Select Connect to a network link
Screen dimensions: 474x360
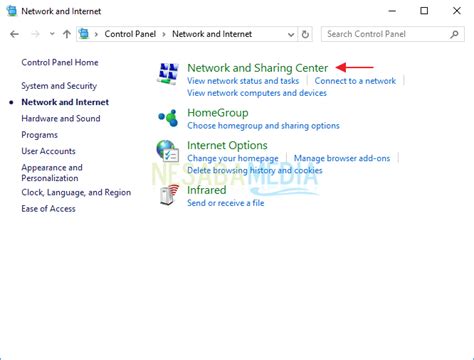pos(355,81)
